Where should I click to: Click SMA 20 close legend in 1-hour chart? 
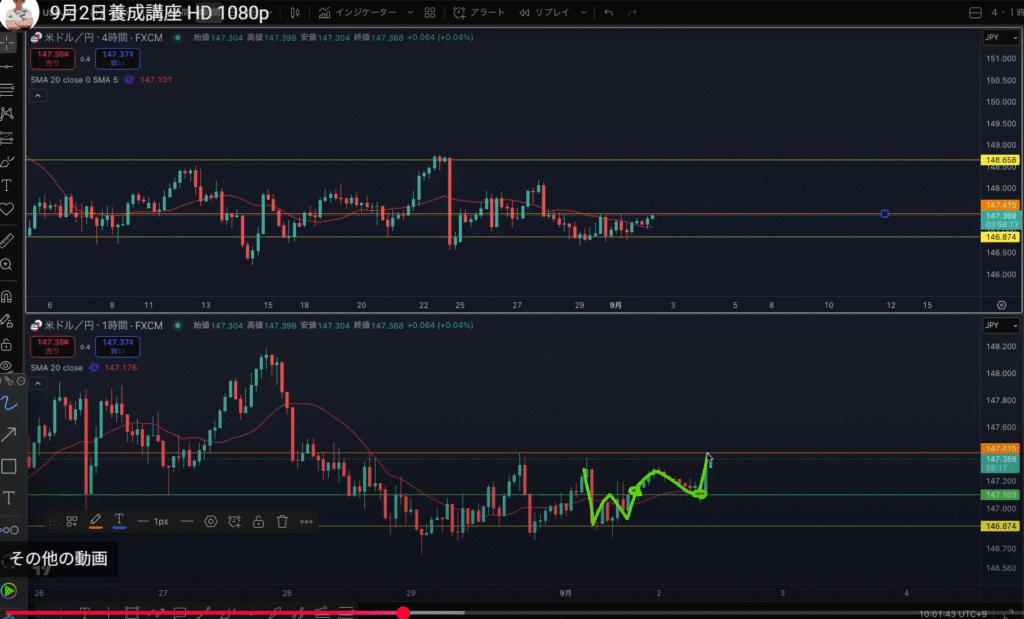(57, 368)
